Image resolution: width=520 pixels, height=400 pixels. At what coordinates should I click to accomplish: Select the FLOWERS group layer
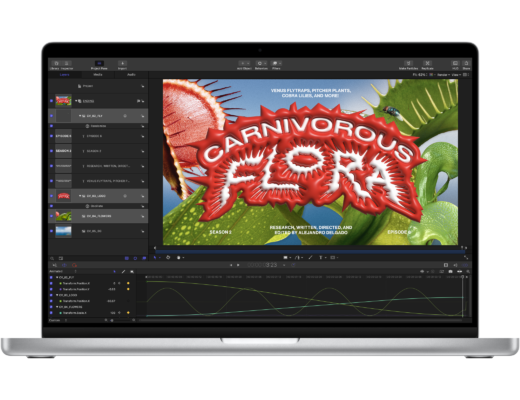pos(98,216)
